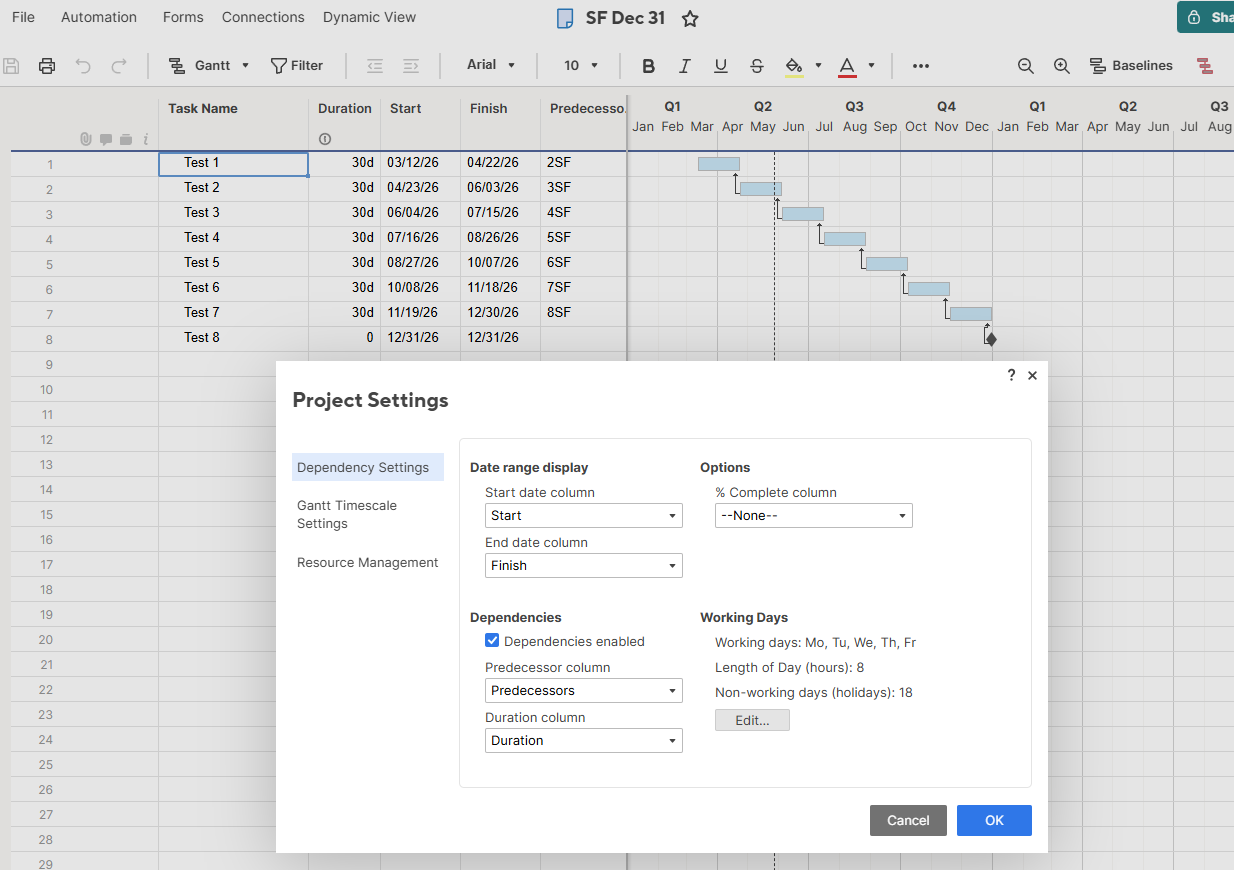Open the Predecessor column dropdown
Image resolution: width=1234 pixels, height=870 pixels.
(584, 691)
